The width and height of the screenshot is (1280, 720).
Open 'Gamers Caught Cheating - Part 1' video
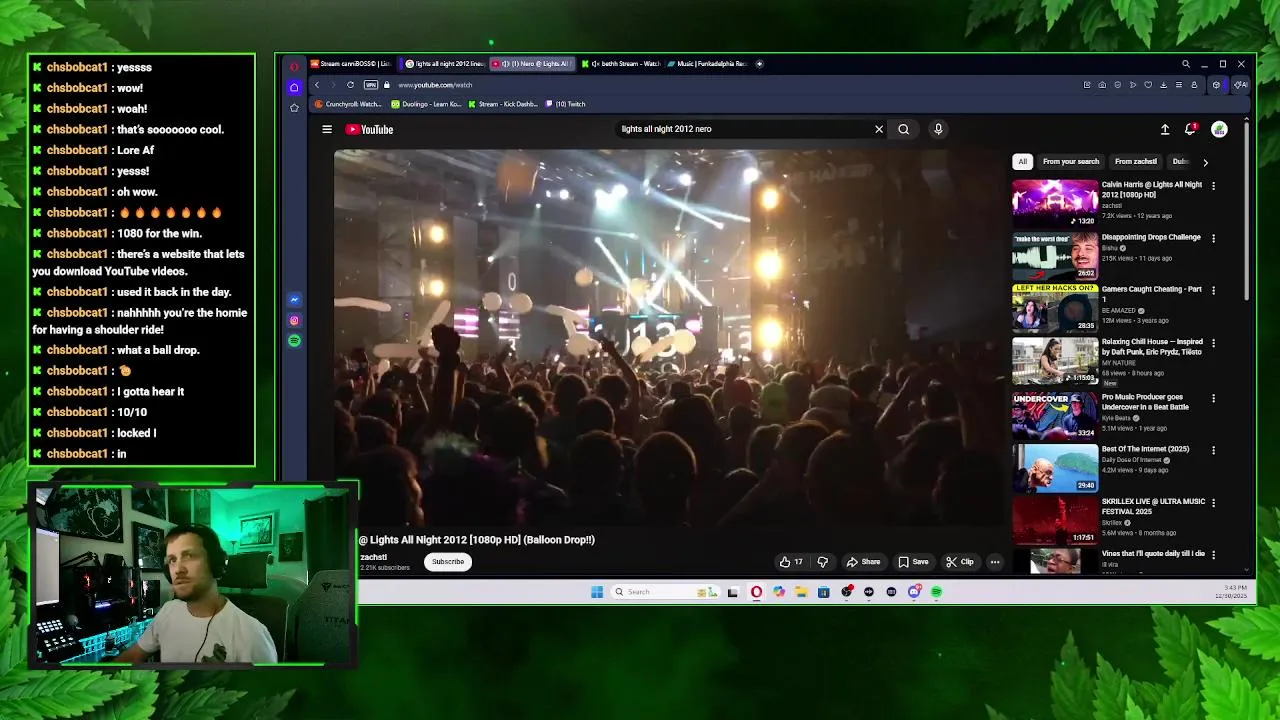click(1152, 294)
